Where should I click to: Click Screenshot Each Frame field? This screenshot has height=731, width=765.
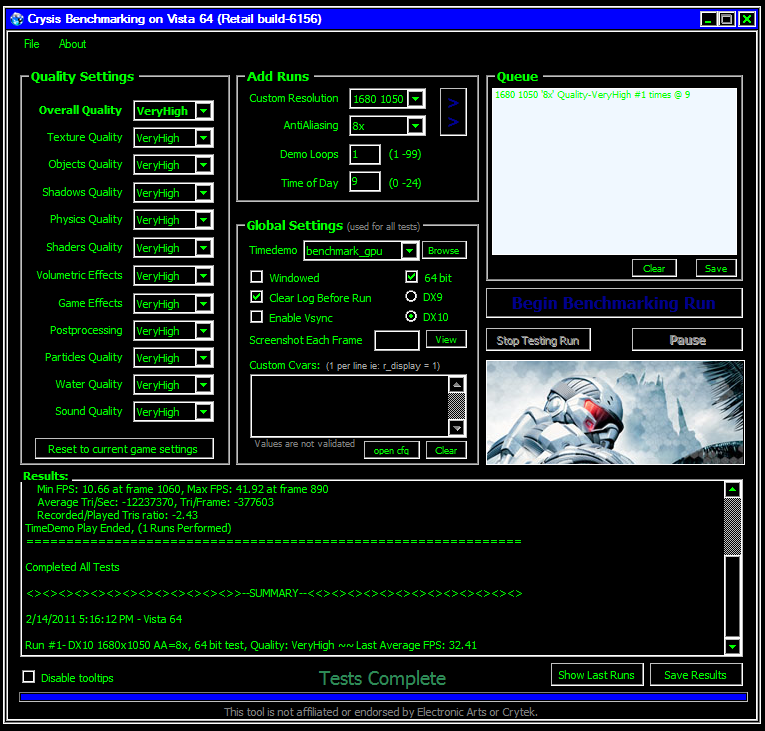[397, 340]
